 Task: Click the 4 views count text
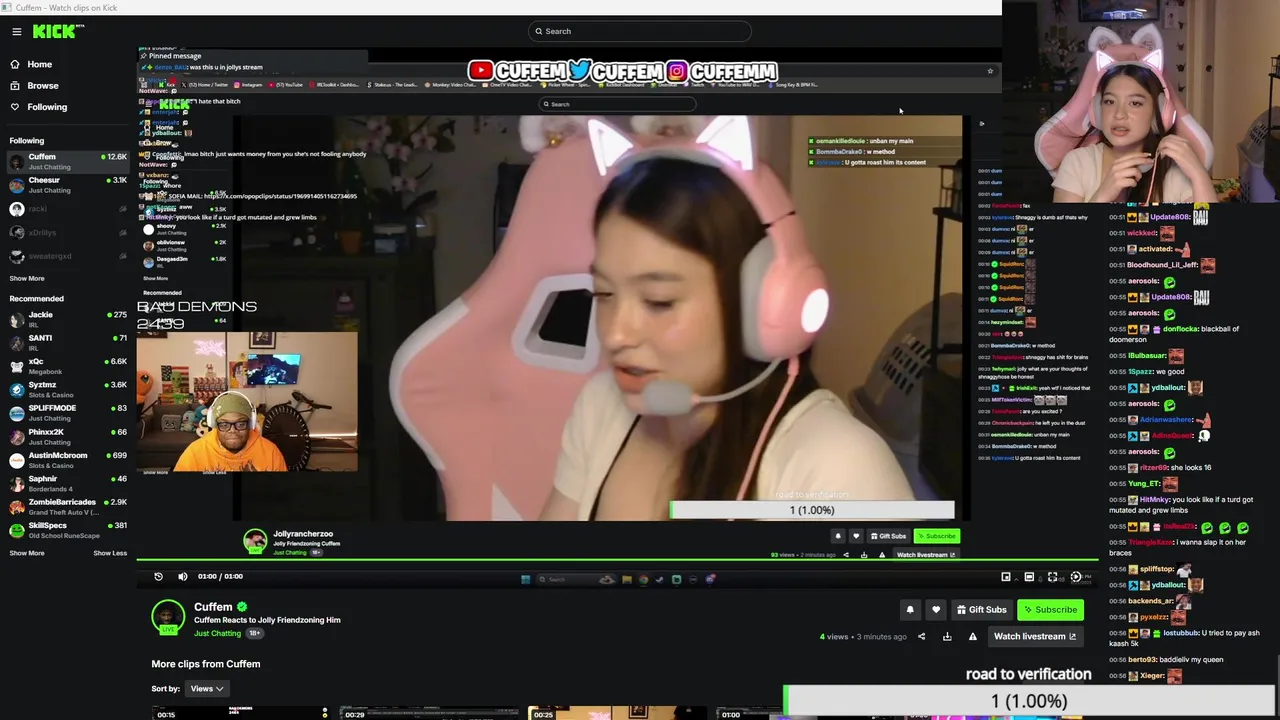(834, 637)
